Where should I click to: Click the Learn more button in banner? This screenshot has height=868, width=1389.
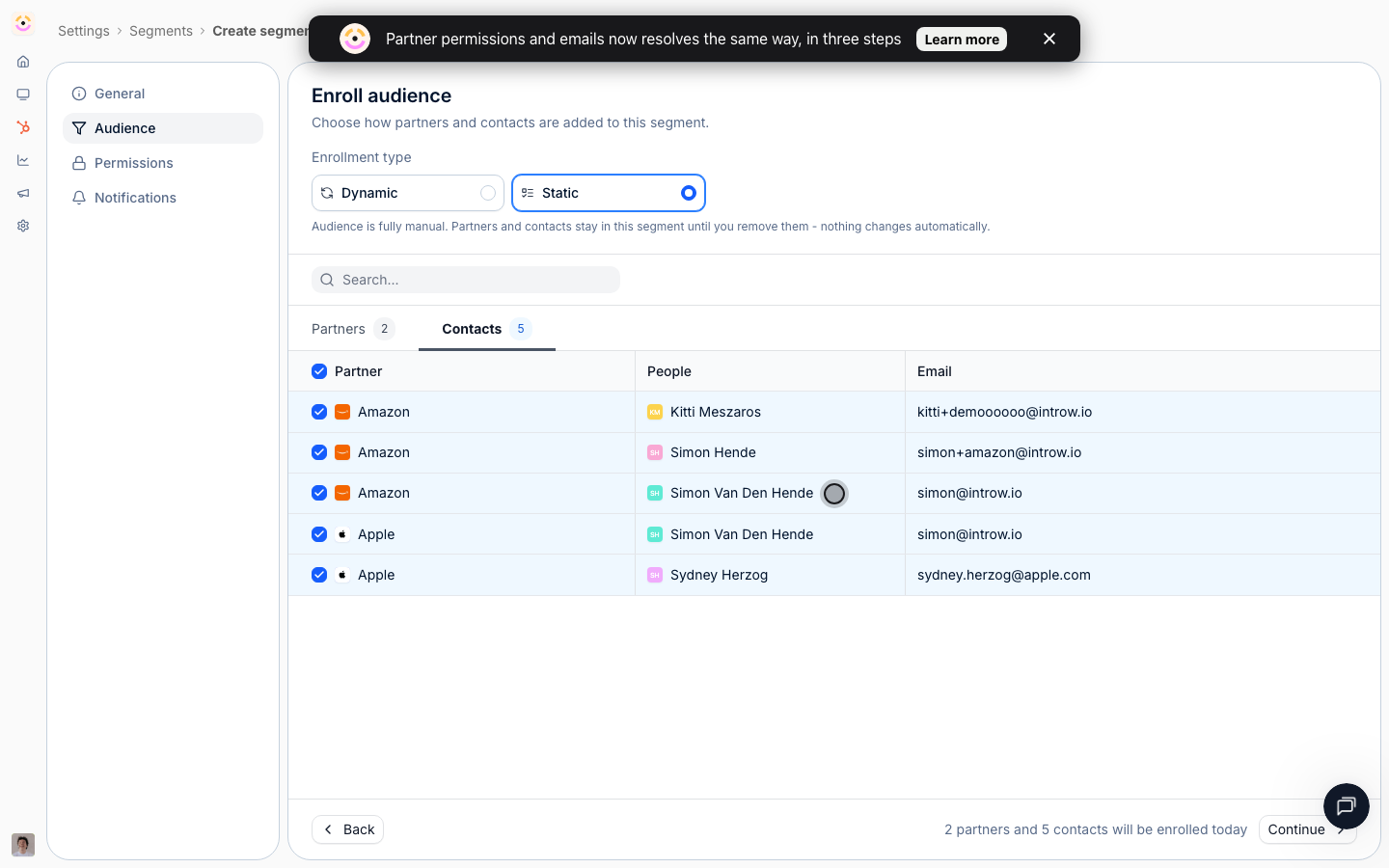coord(962,40)
